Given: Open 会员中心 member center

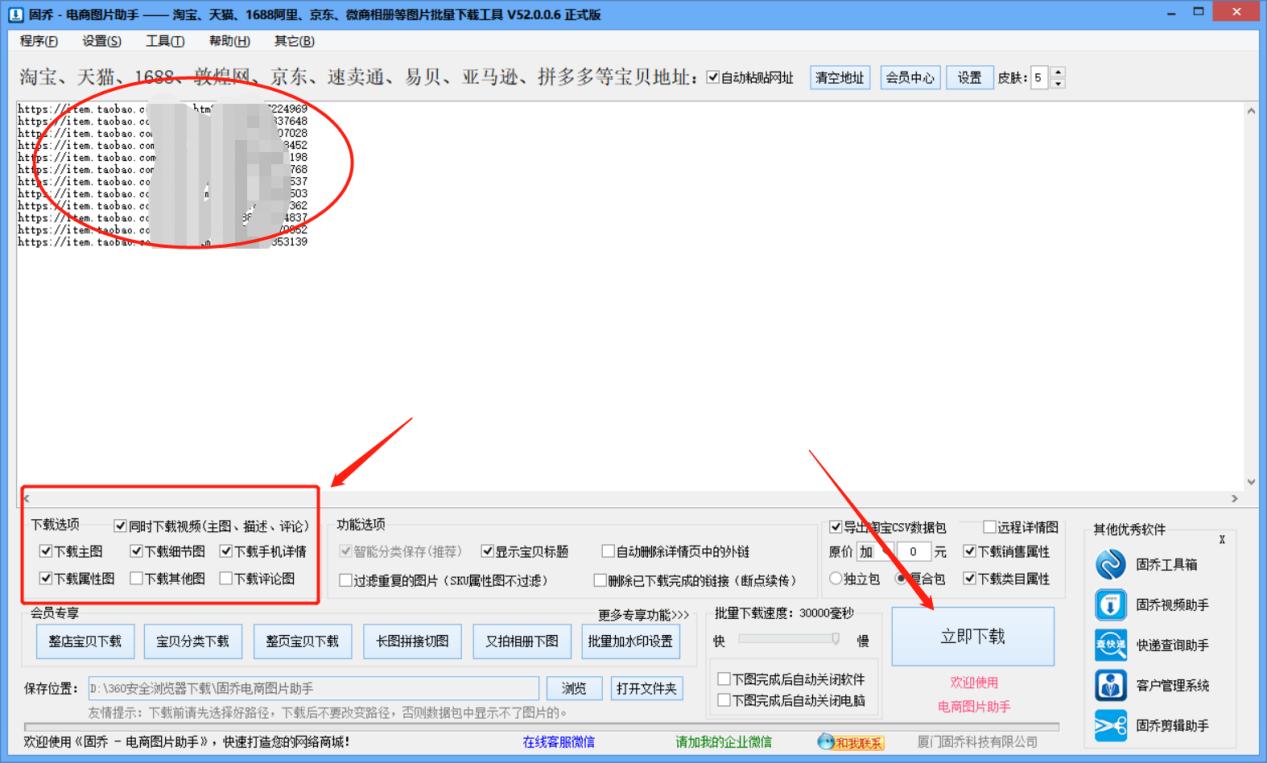Looking at the screenshot, I should 911,78.
